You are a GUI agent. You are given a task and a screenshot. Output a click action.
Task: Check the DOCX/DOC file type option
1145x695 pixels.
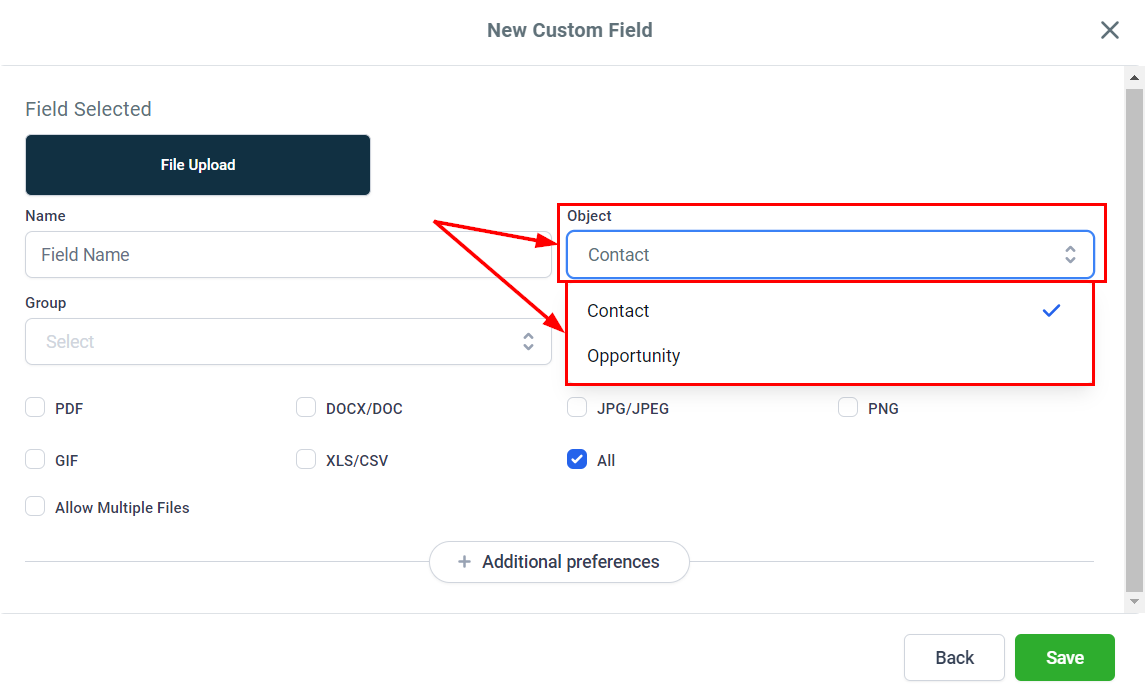tap(306, 408)
